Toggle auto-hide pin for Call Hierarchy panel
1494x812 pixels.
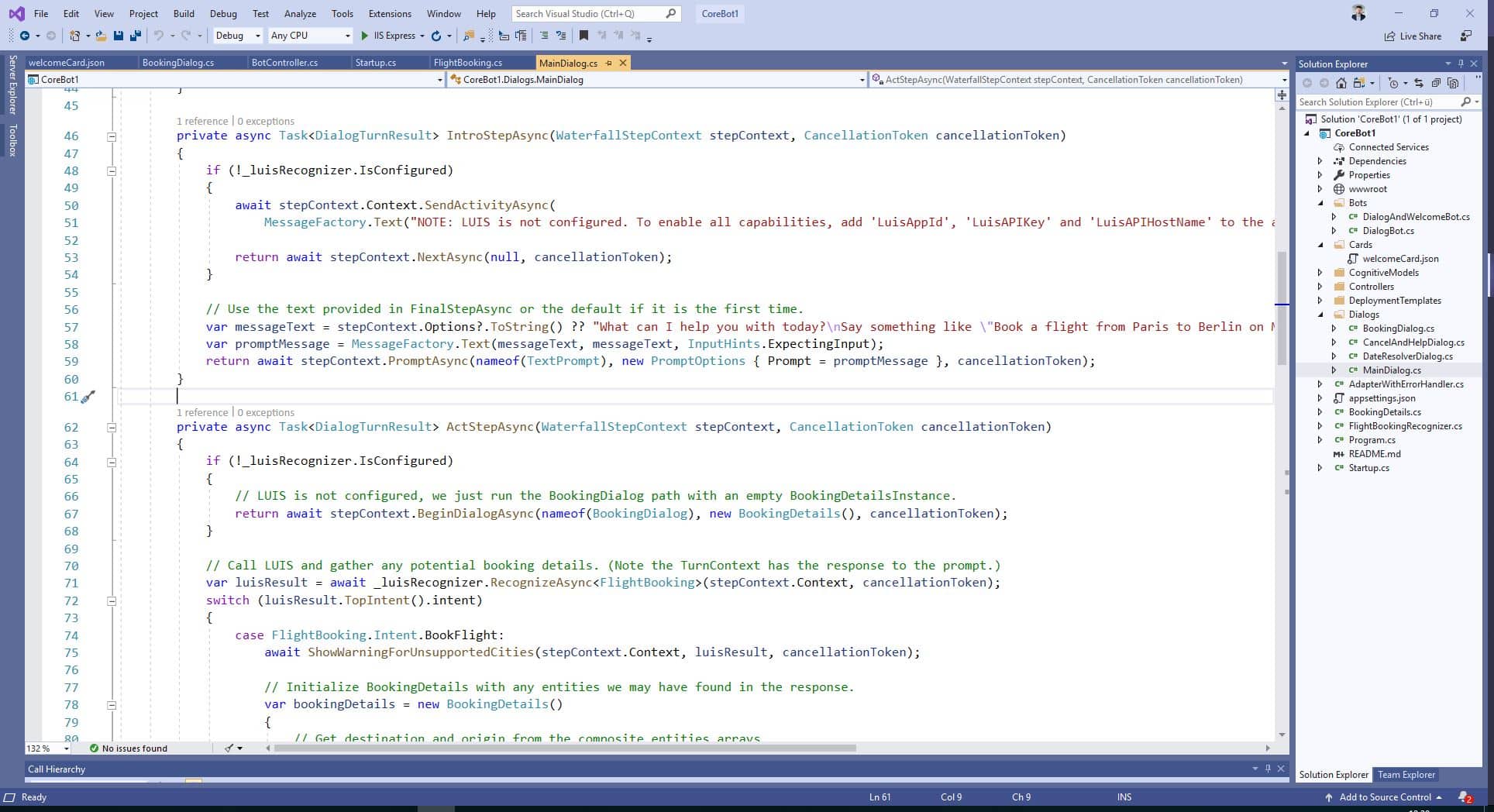point(1268,769)
